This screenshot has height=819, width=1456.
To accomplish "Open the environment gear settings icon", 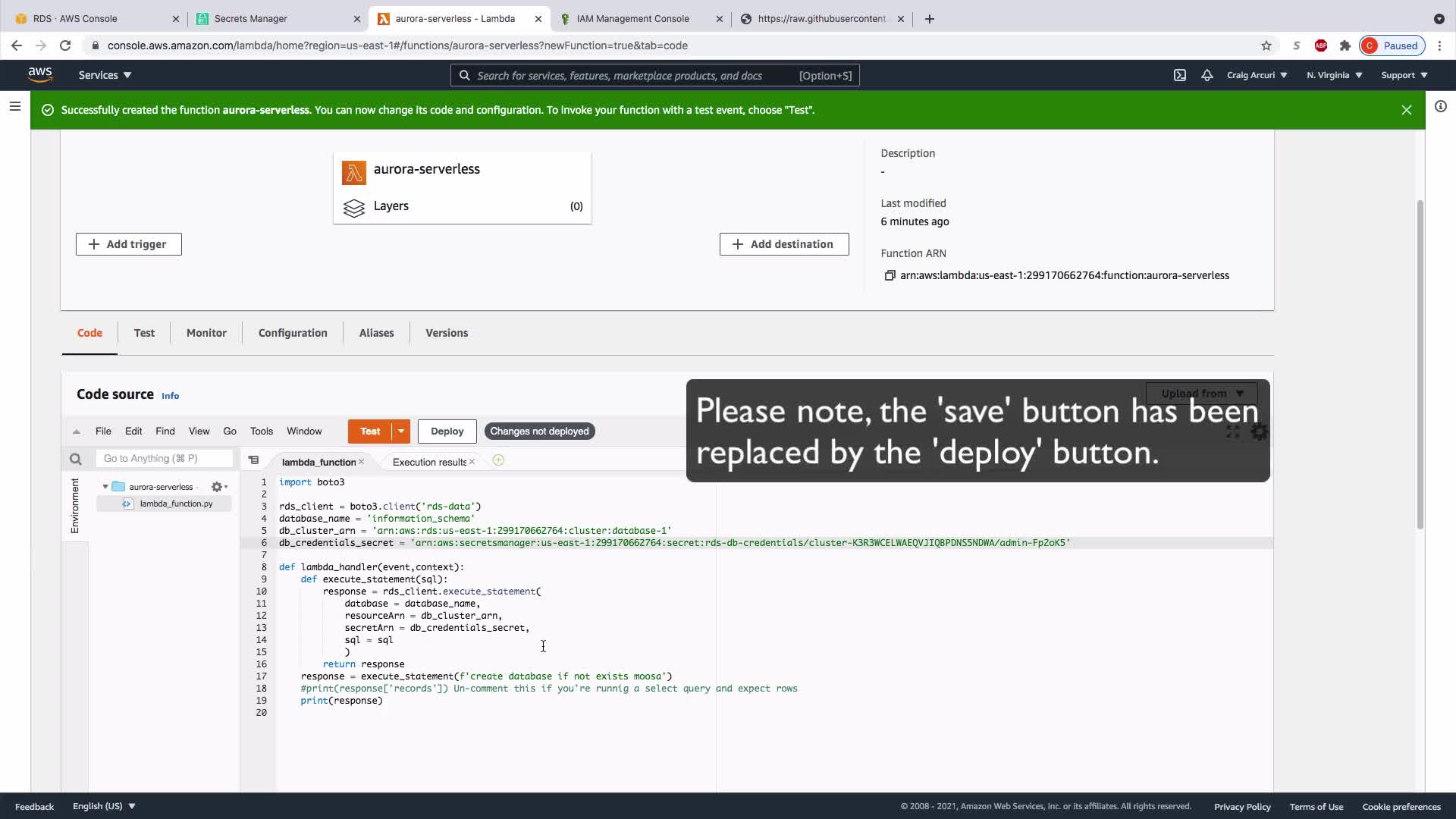I will coord(217,487).
